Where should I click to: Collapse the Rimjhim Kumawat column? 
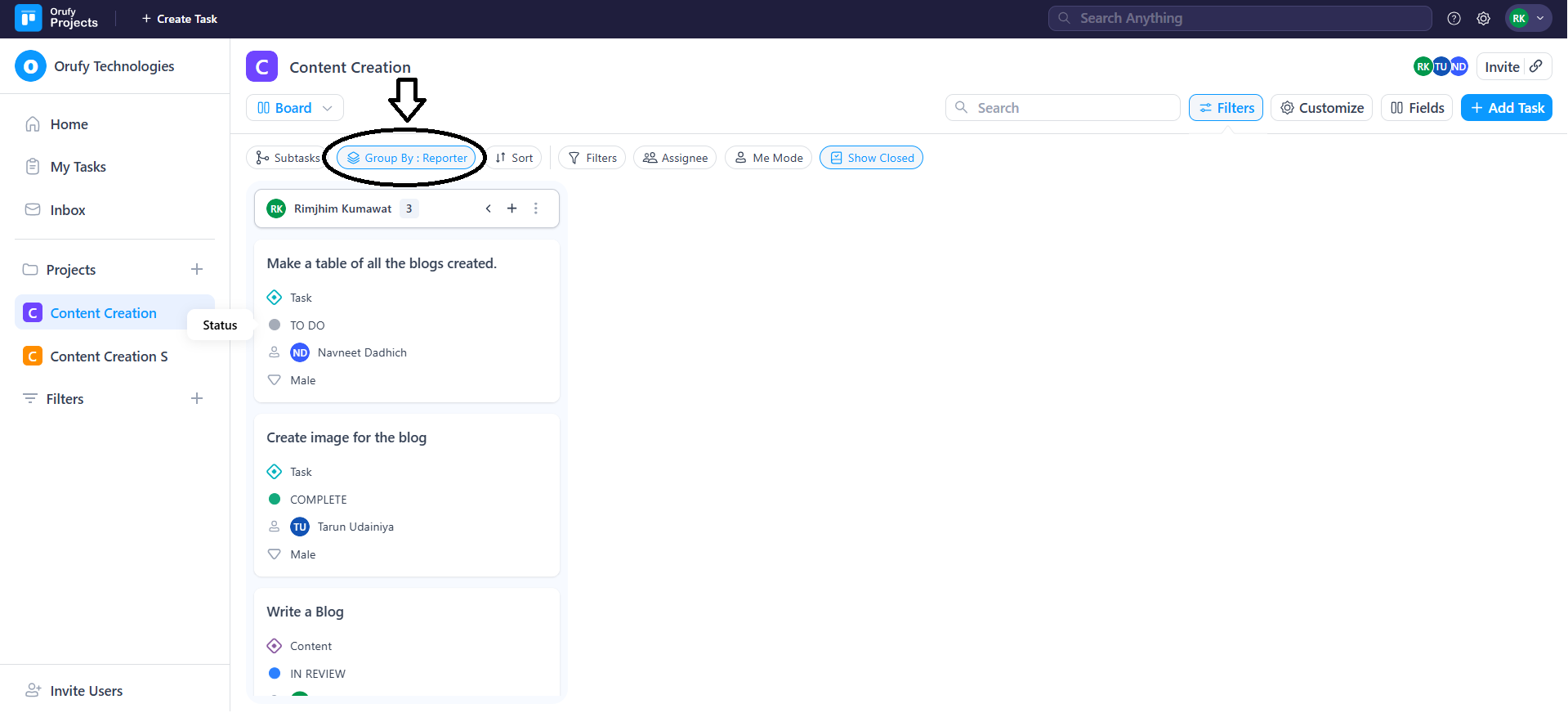pyautogui.click(x=488, y=209)
